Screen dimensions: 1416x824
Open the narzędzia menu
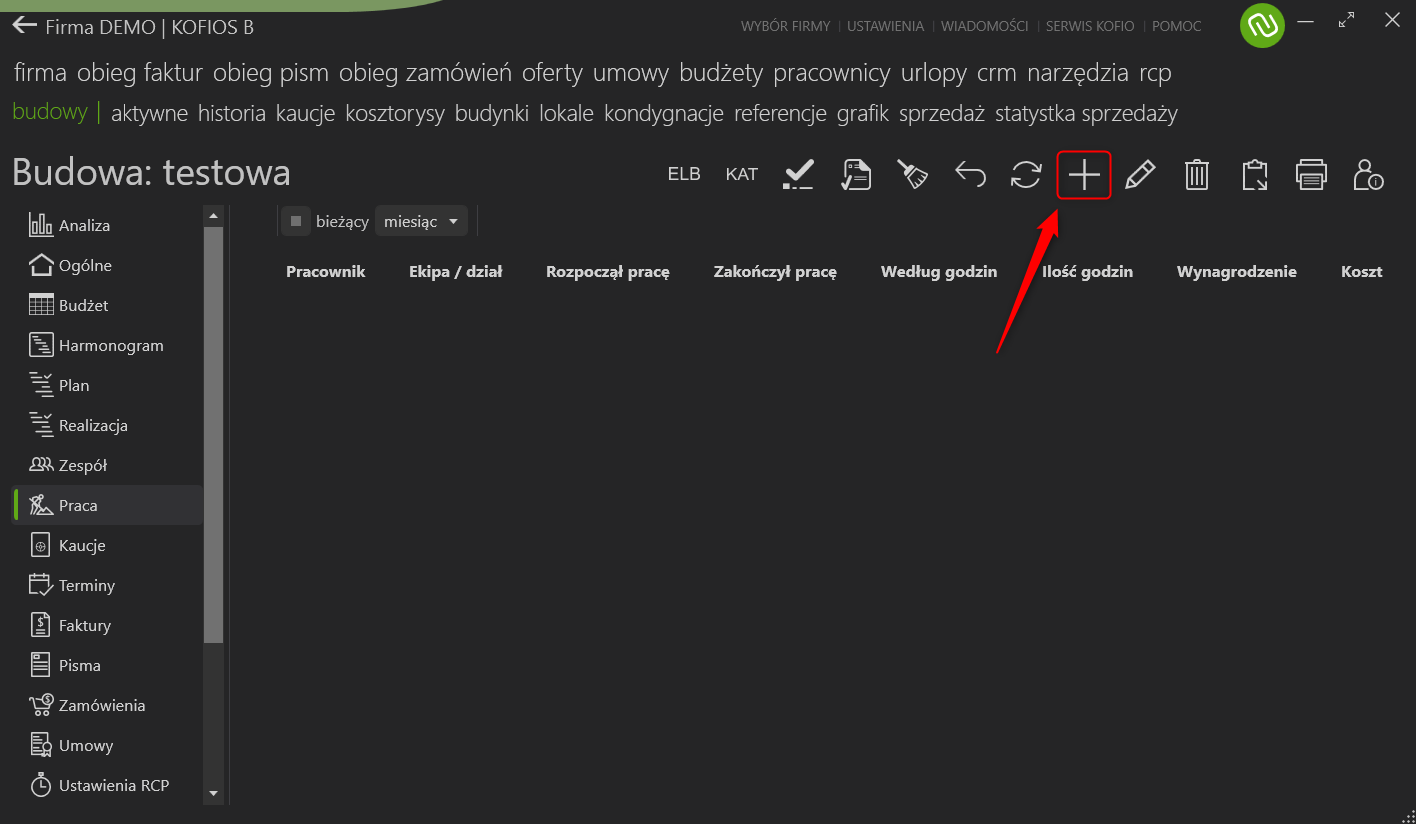[x=1078, y=73]
